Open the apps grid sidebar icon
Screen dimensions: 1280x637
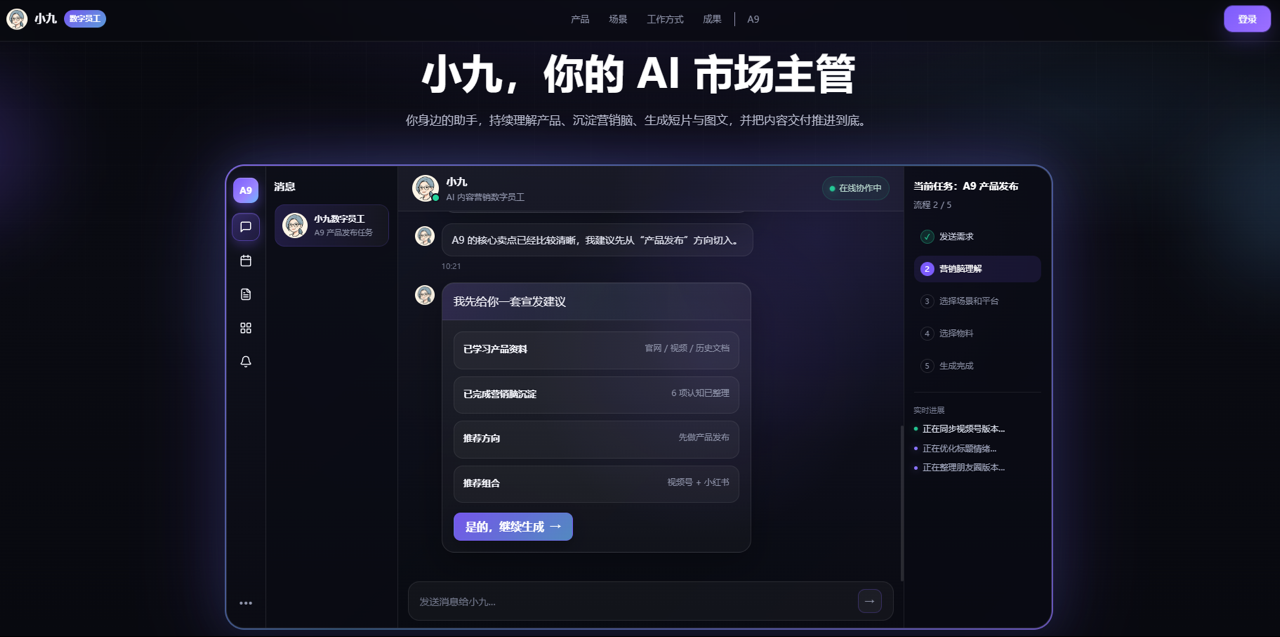246,328
